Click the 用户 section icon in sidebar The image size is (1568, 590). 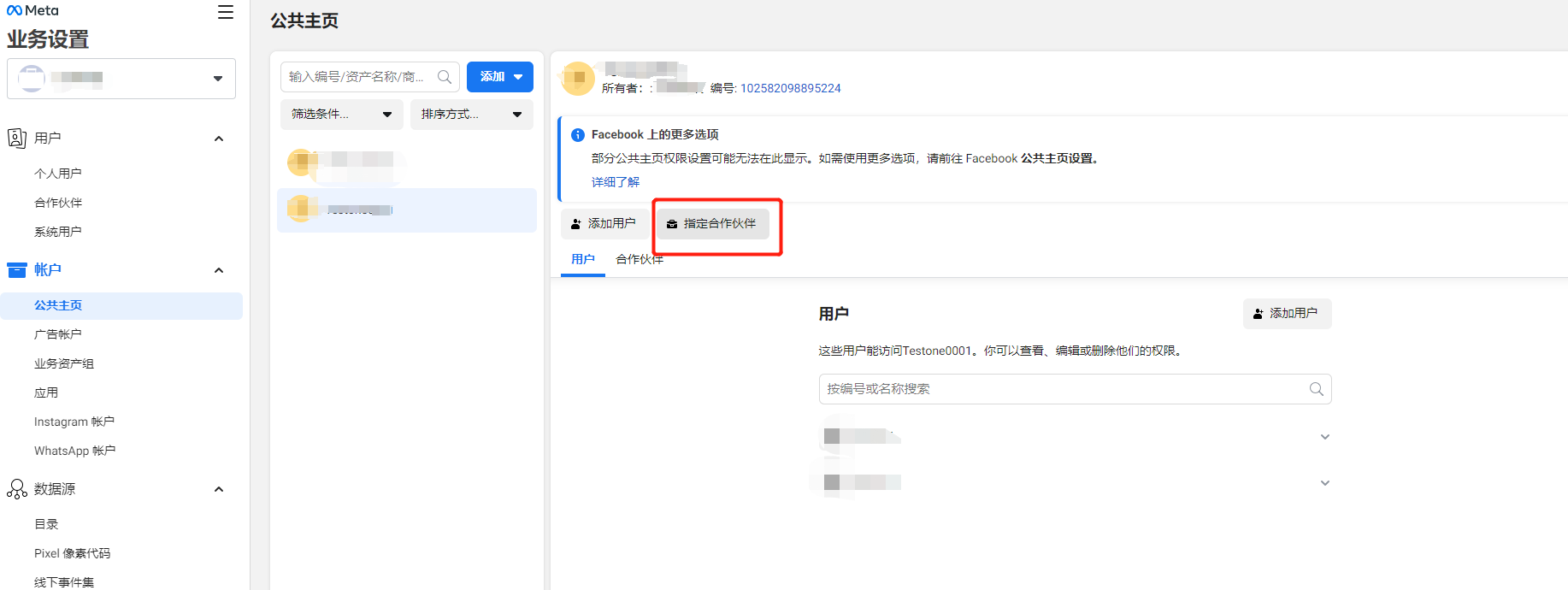(17, 138)
